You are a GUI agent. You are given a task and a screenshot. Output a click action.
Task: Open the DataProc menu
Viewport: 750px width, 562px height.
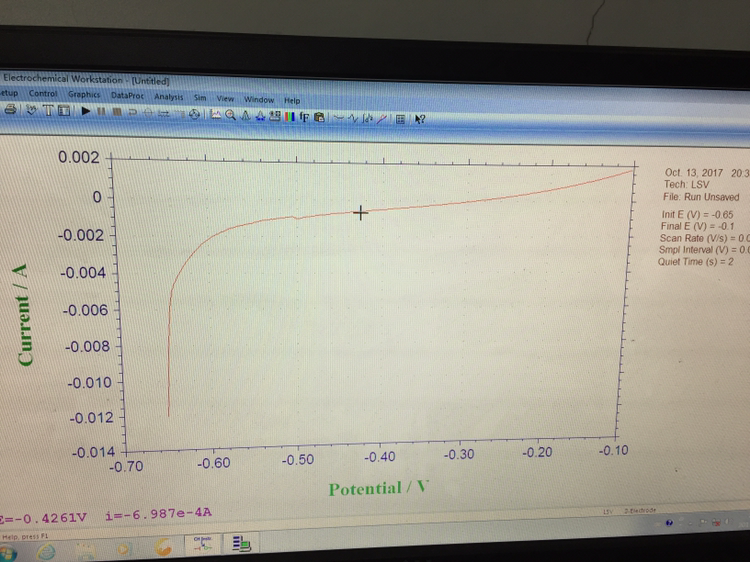127,96
